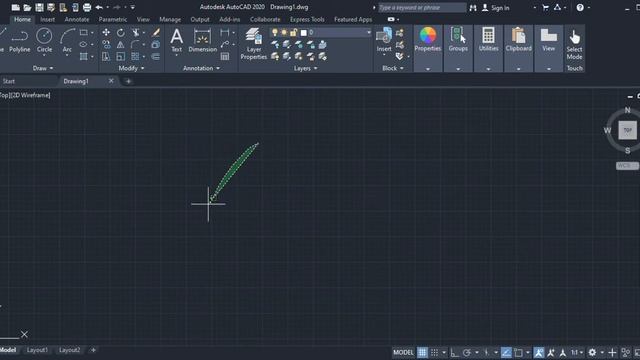Open annotation scale 1:1 dropdown

577,352
